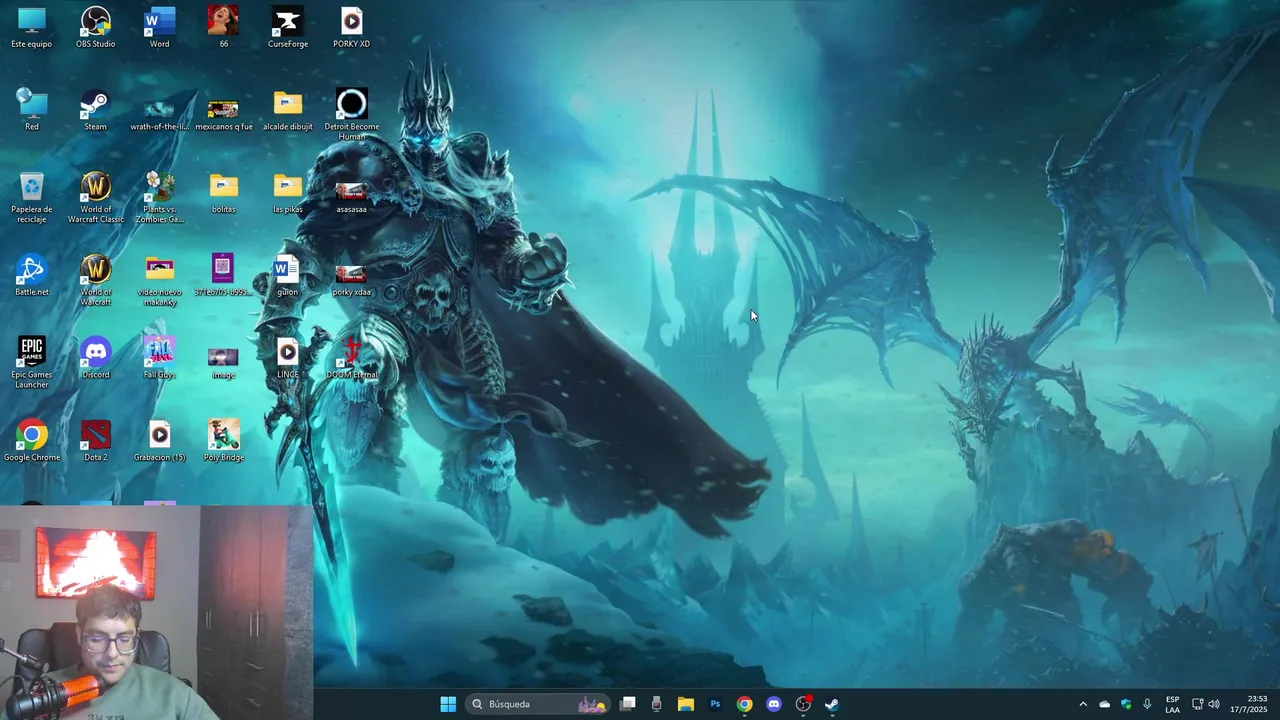The width and height of the screenshot is (1280, 720).
Task: Switch to Discord in the taskbar
Action: (x=773, y=704)
